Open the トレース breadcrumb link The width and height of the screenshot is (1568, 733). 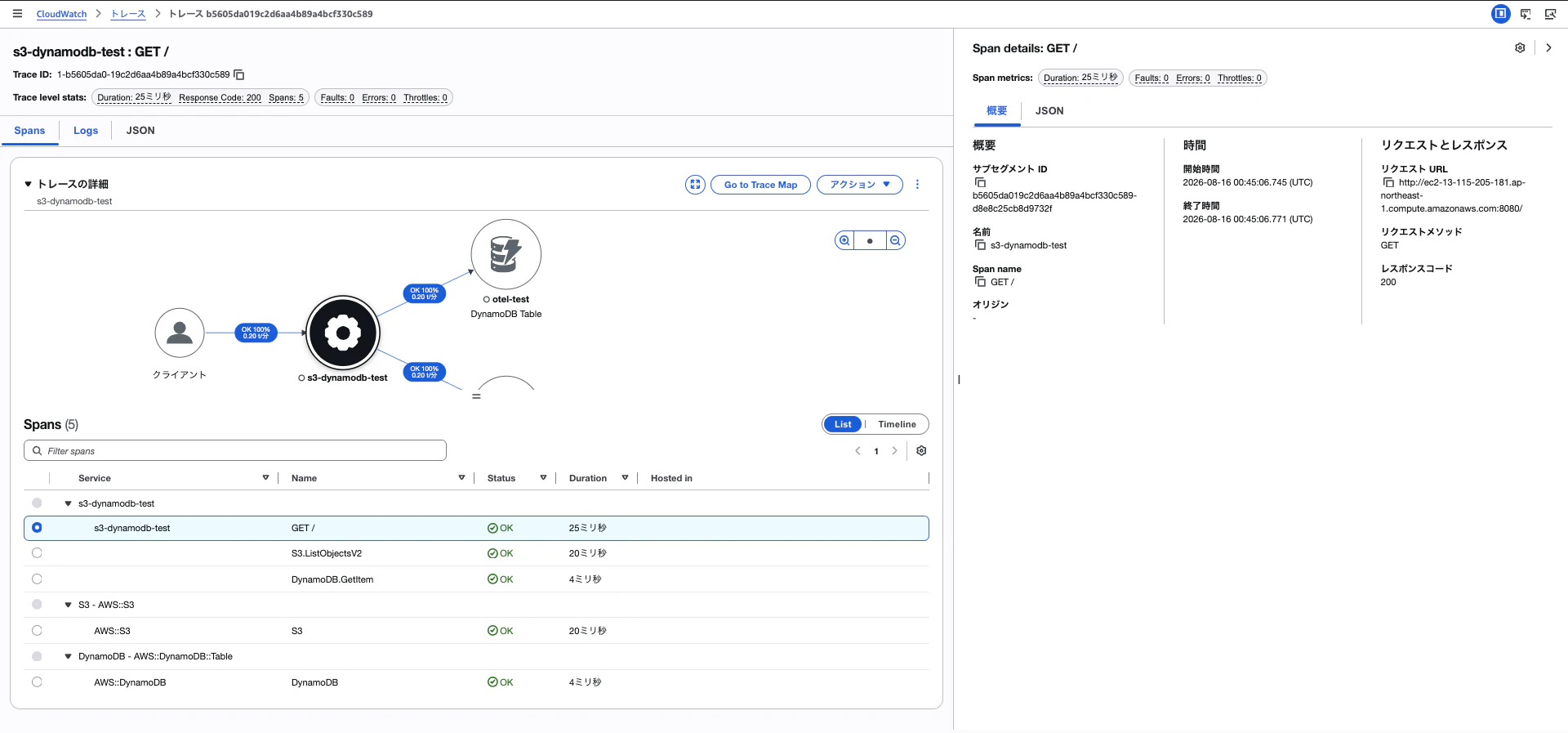click(x=128, y=14)
